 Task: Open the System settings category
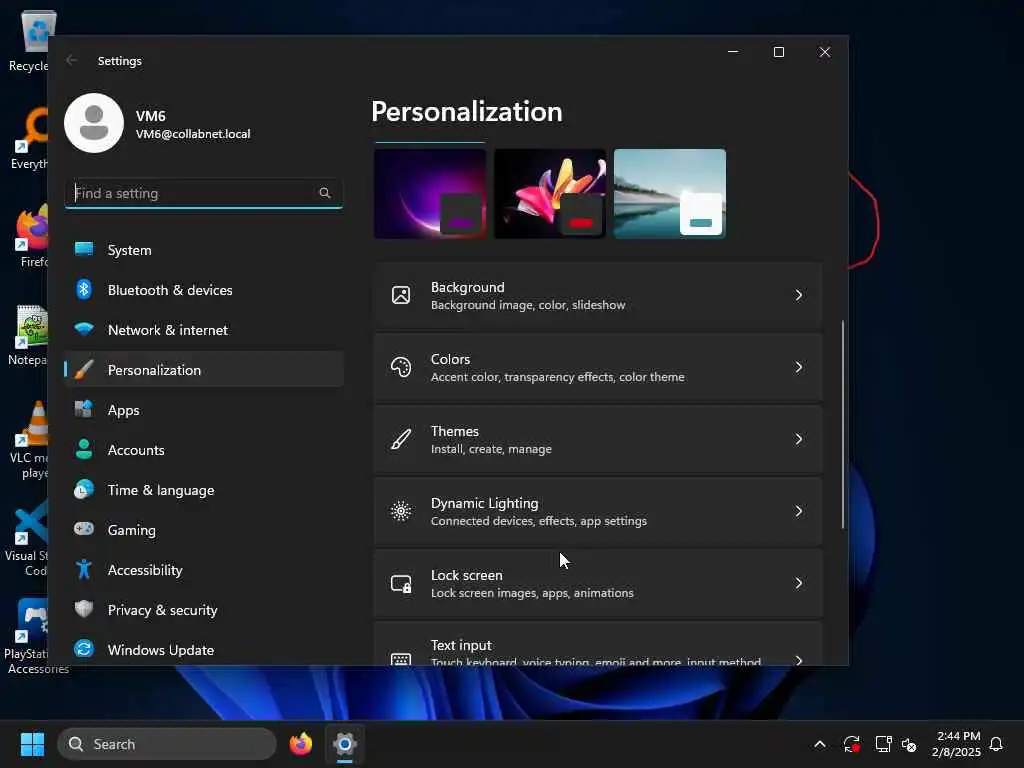point(204,250)
